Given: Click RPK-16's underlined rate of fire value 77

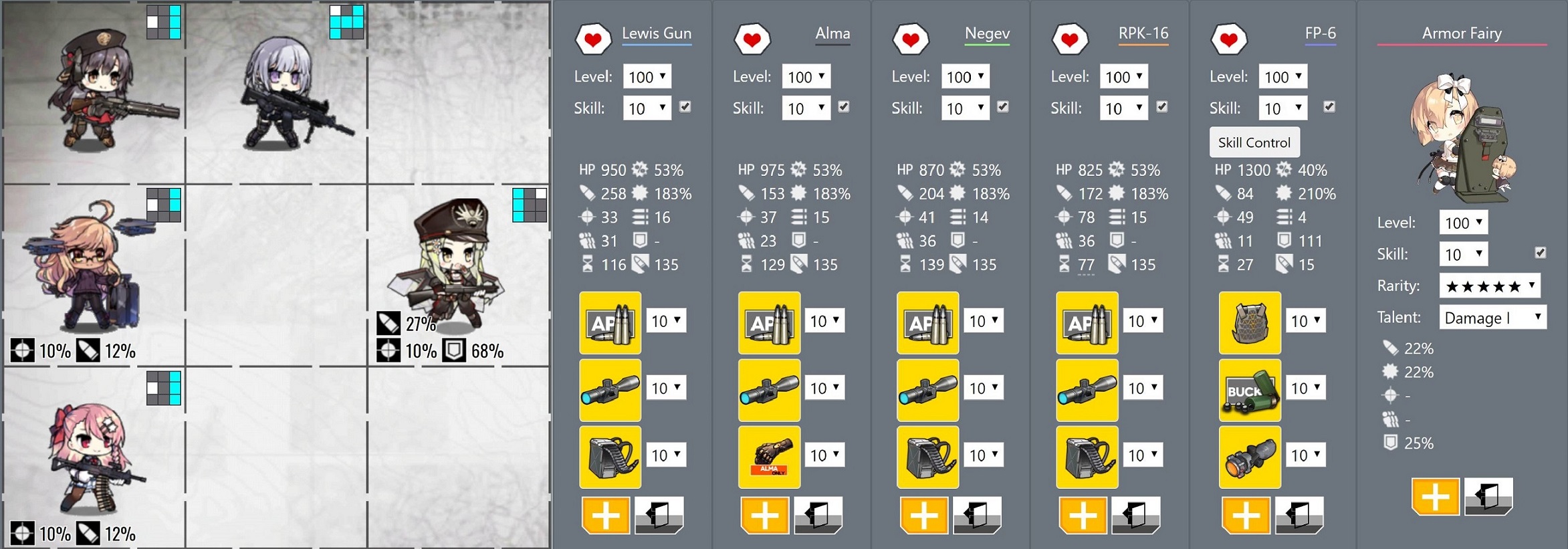Looking at the screenshot, I should coord(1086,265).
